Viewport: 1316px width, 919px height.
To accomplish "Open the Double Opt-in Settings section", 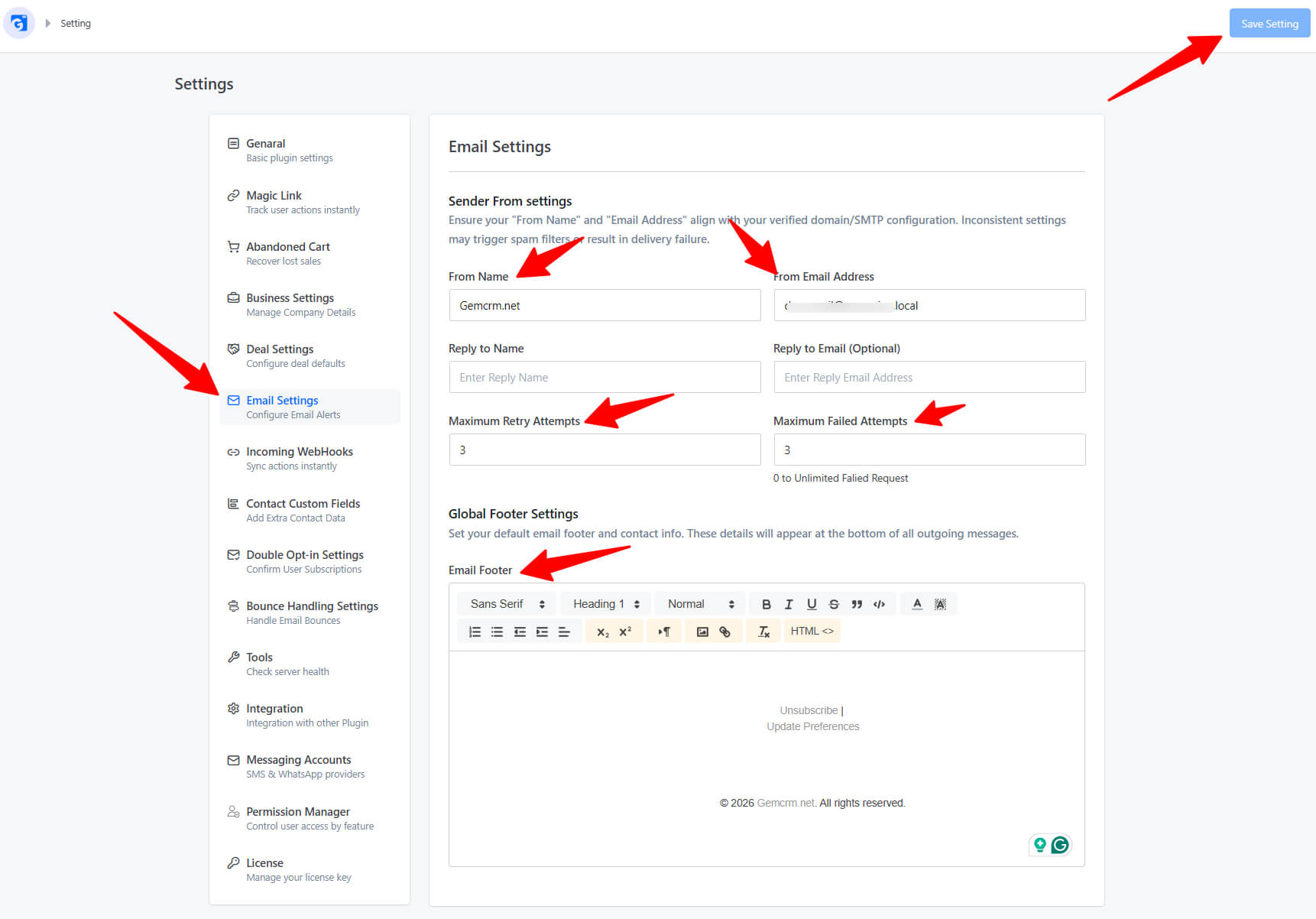I will point(310,561).
